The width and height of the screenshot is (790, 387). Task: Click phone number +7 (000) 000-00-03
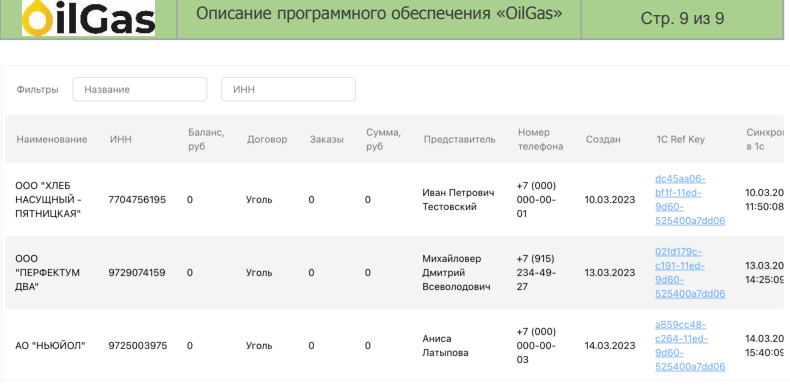point(536,346)
